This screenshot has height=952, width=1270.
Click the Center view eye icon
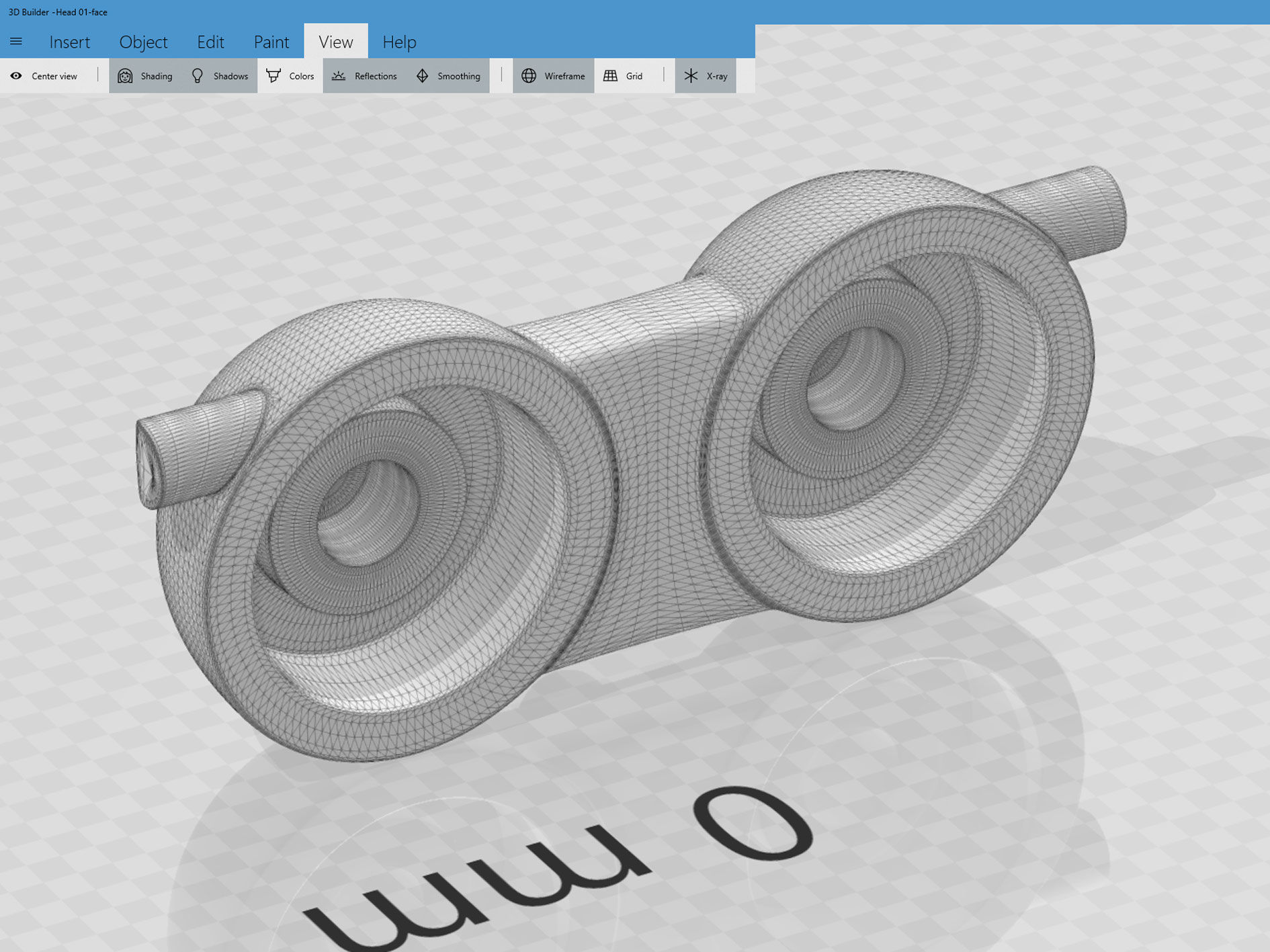[16, 76]
